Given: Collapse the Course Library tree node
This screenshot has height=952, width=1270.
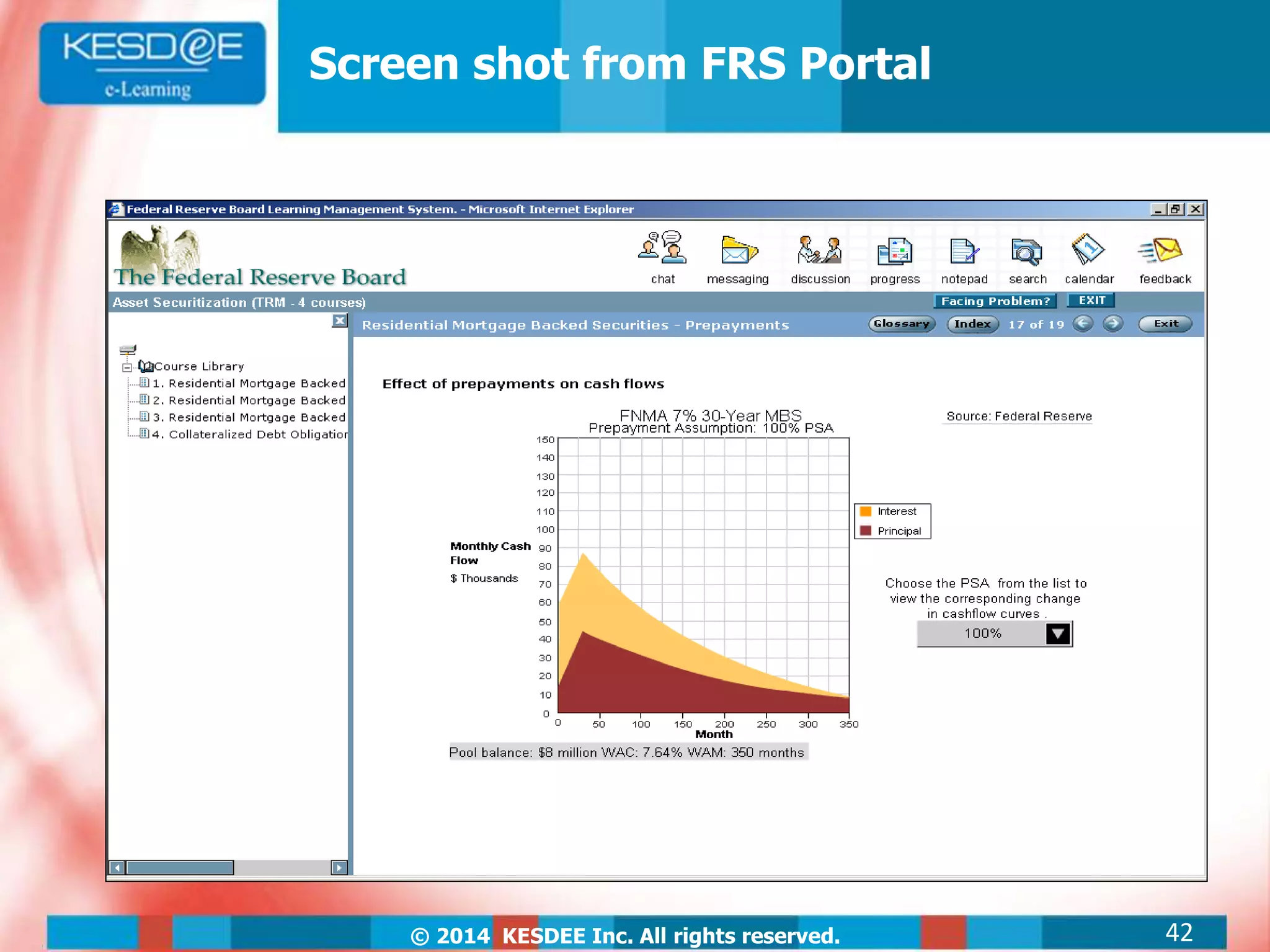Looking at the screenshot, I should pyautogui.click(x=127, y=367).
